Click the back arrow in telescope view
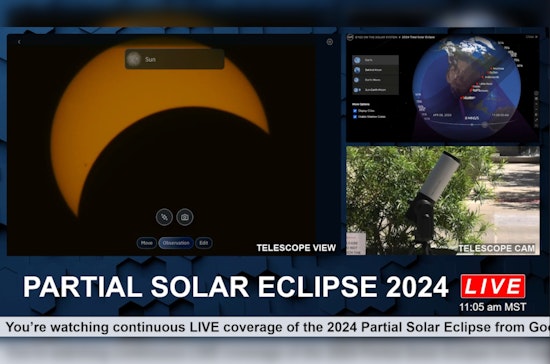This screenshot has width=550, height=364. [19, 42]
